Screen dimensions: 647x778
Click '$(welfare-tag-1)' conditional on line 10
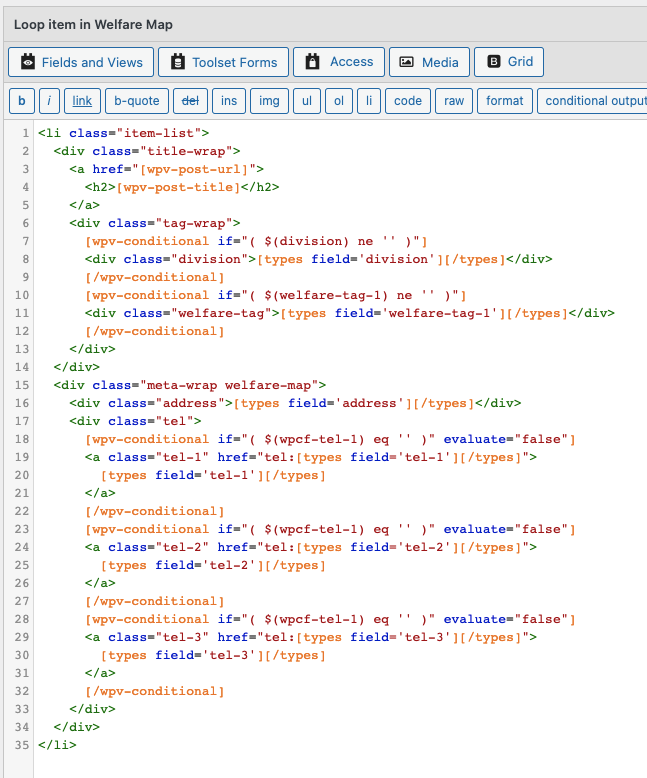pyautogui.click(x=326, y=295)
